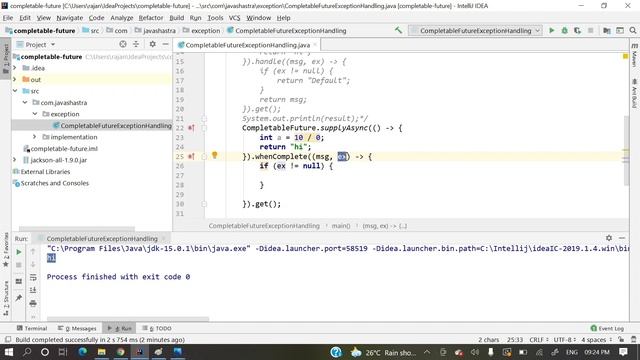Run CompletableFutureExceptionHandling with green play button
Image resolution: width=640 pixels, height=360 pixels.
(x=551, y=30)
